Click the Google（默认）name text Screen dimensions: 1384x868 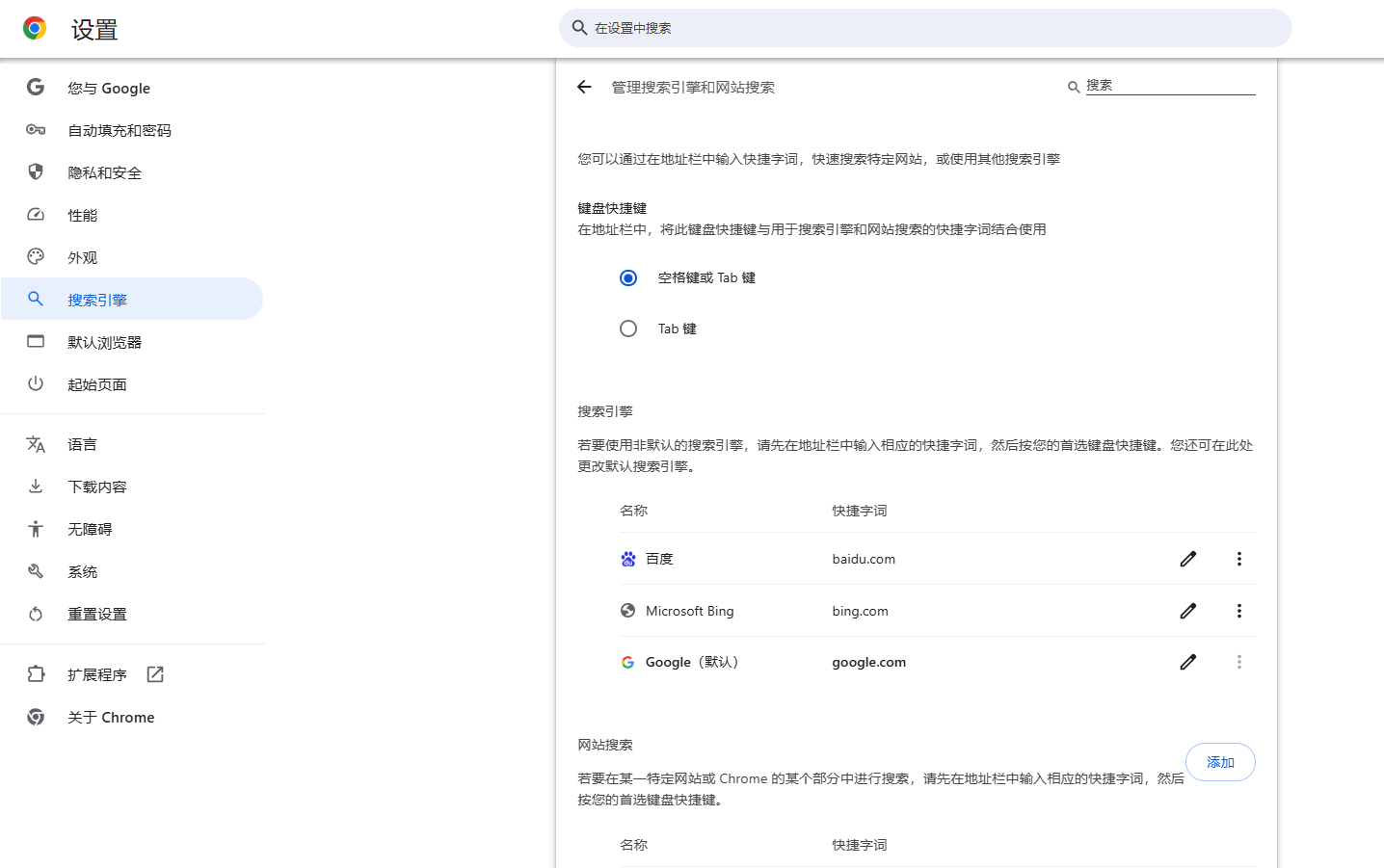tap(694, 662)
